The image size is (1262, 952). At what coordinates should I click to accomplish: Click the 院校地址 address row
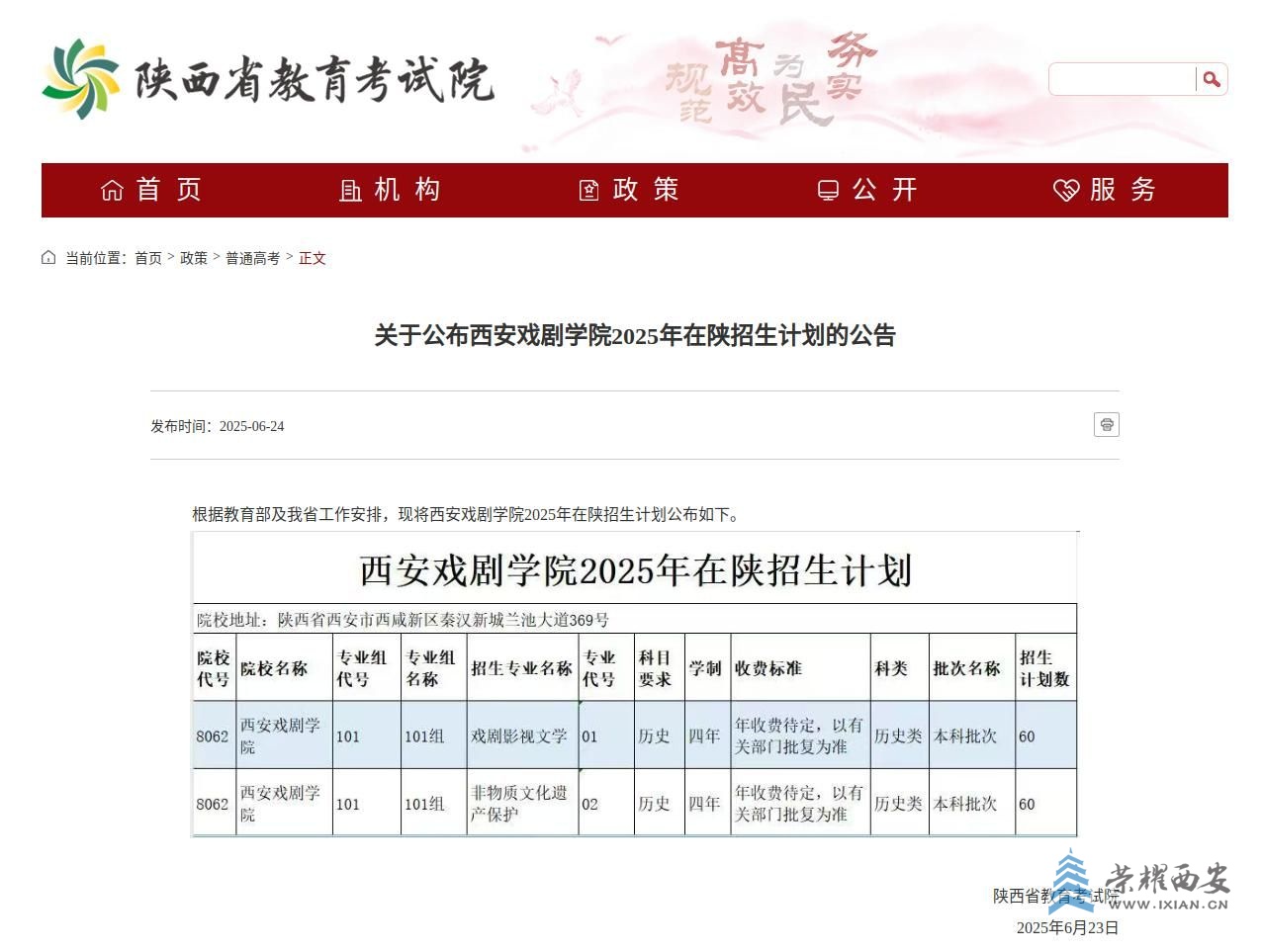coord(634,620)
